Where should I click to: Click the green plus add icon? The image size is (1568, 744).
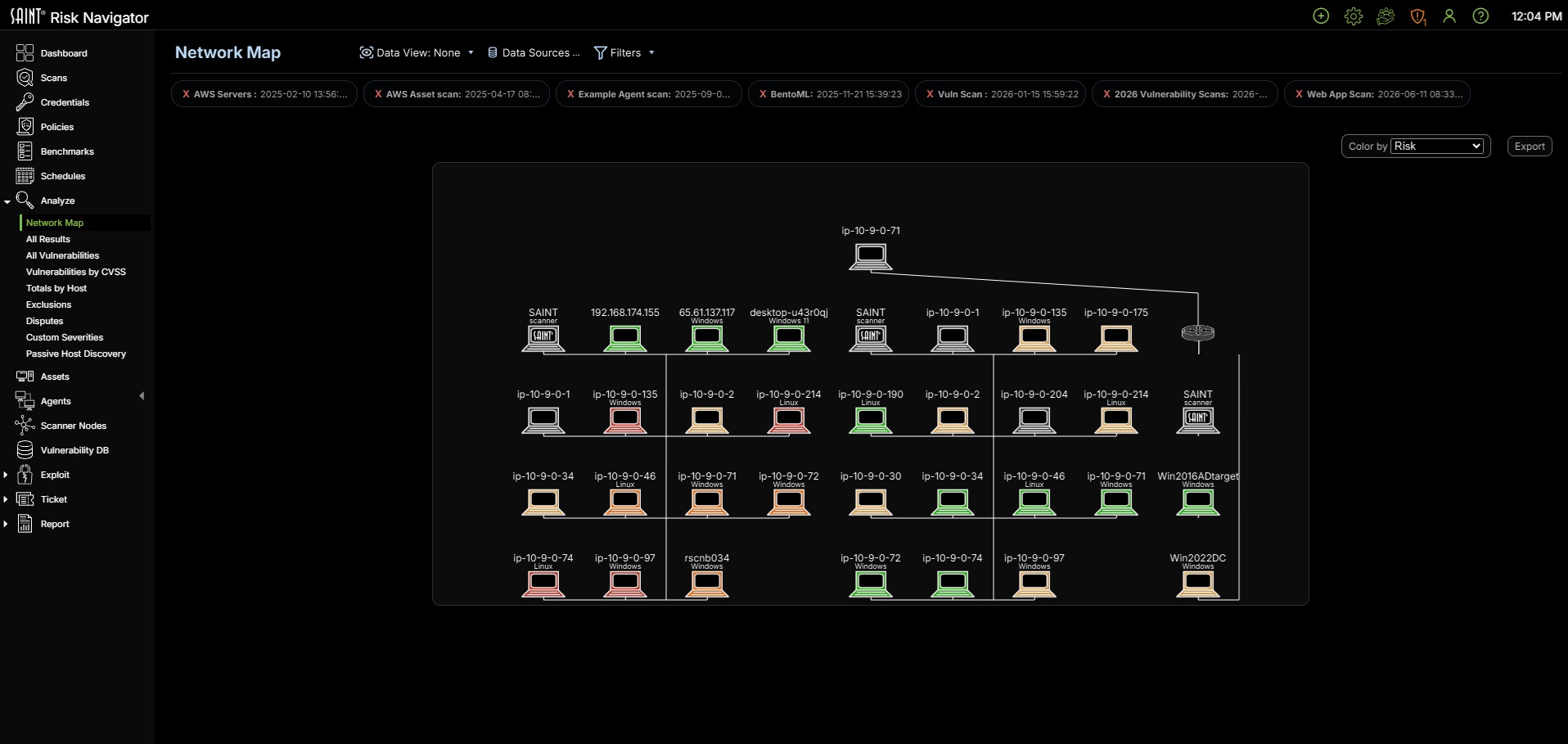(x=1321, y=16)
